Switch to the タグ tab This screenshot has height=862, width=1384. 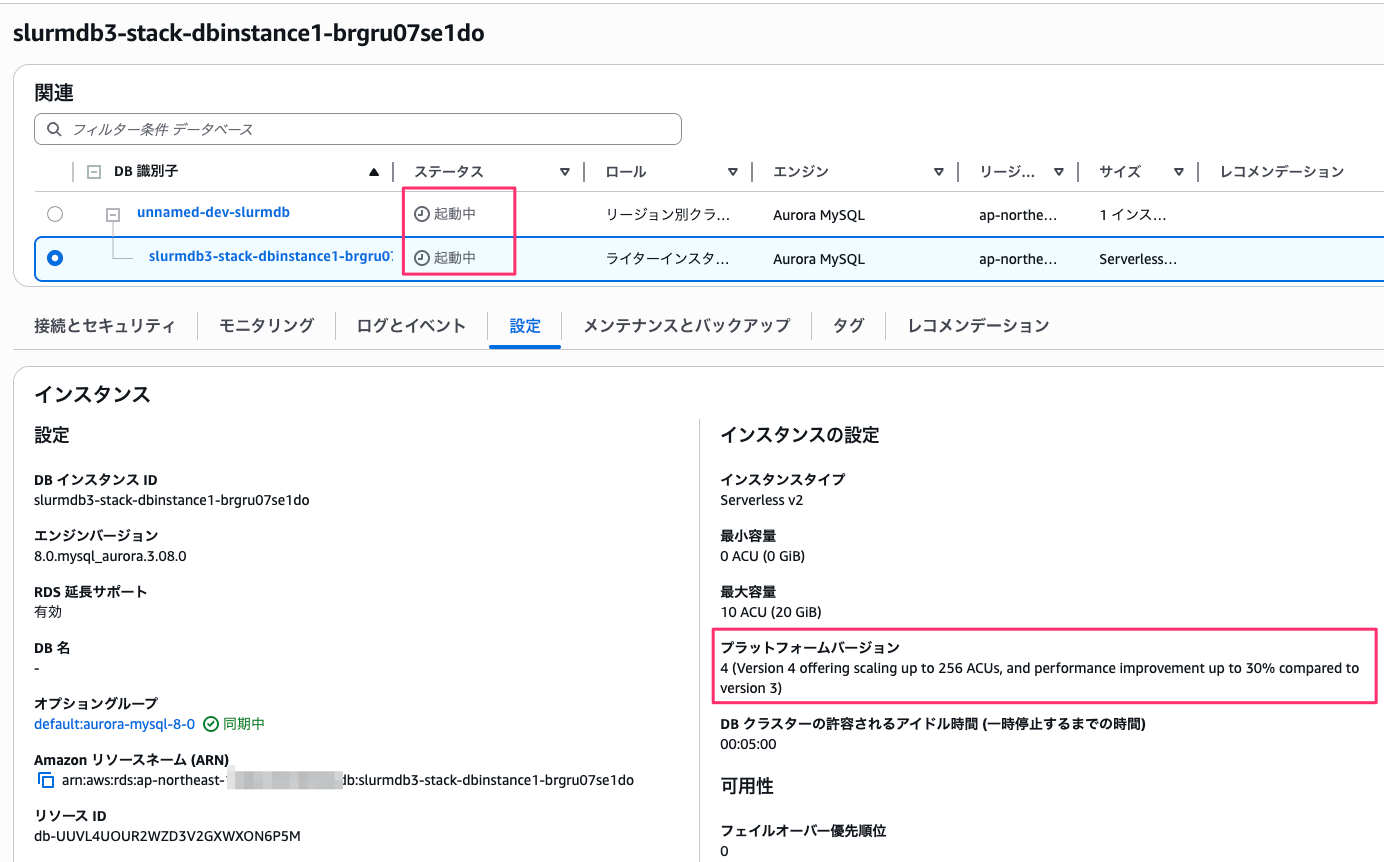[848, 325]
